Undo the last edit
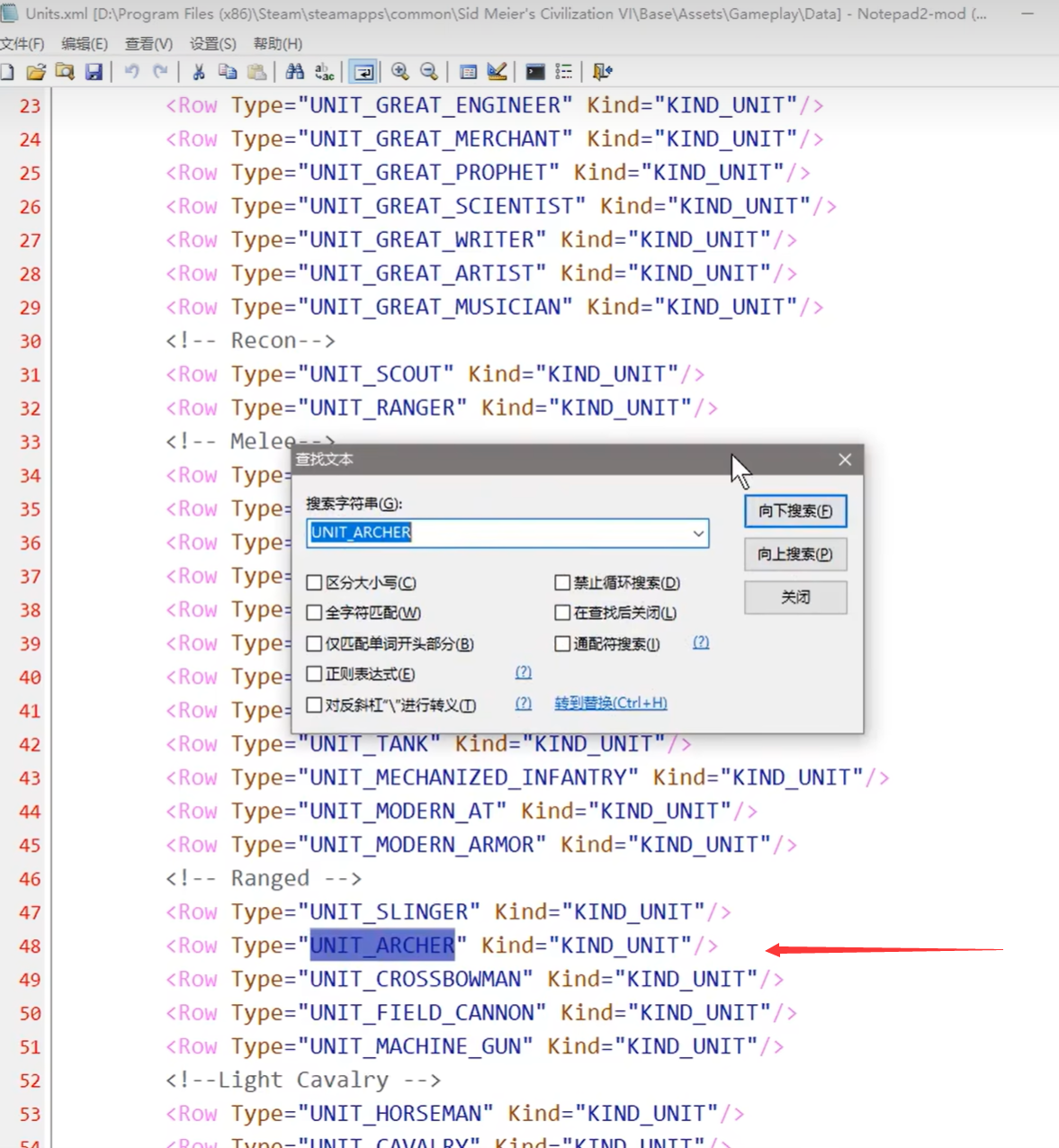The height and width of the screenshot is (1148, 1059). 132,72
